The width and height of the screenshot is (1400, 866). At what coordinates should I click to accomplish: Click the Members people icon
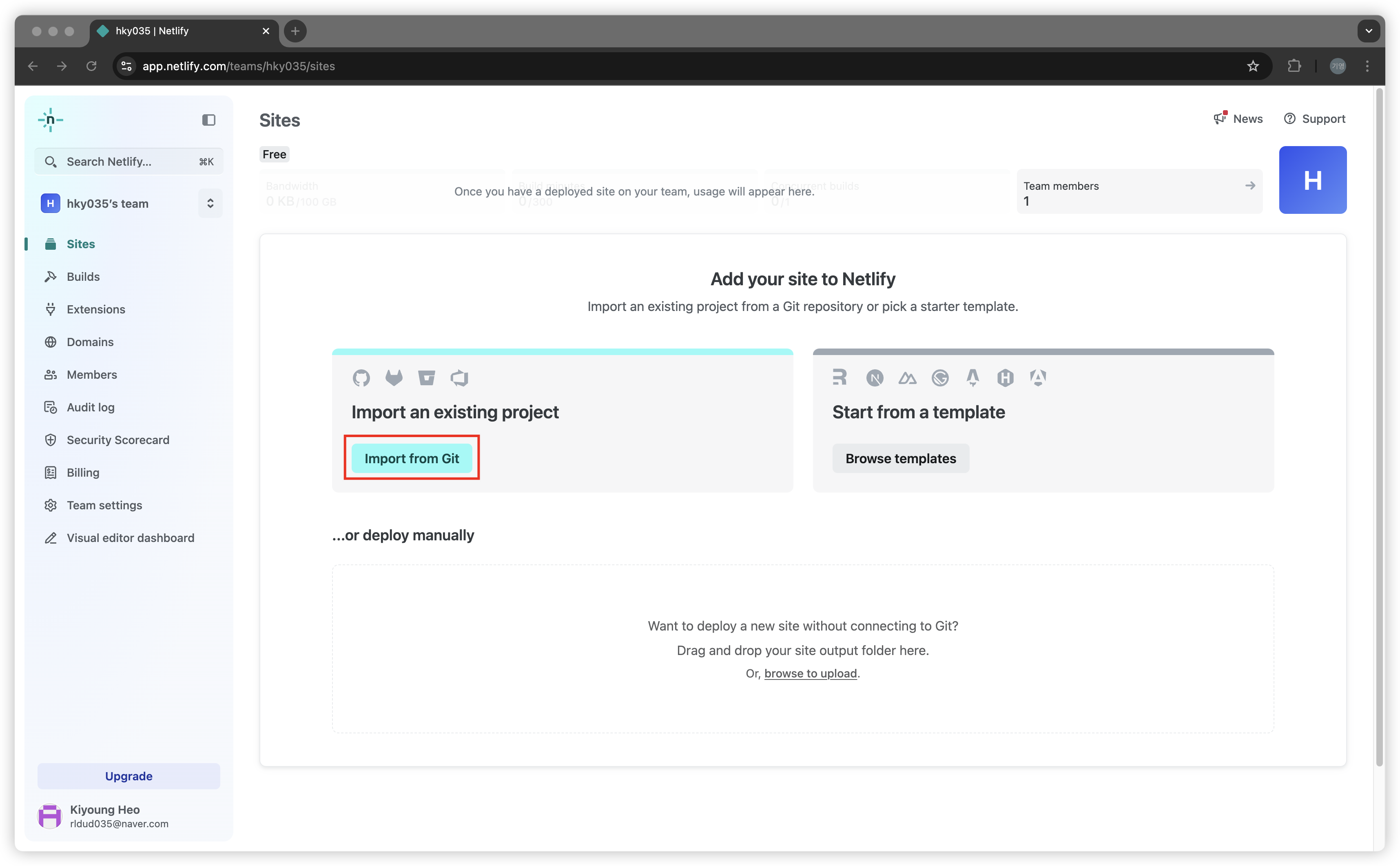[x=50, y=375]
